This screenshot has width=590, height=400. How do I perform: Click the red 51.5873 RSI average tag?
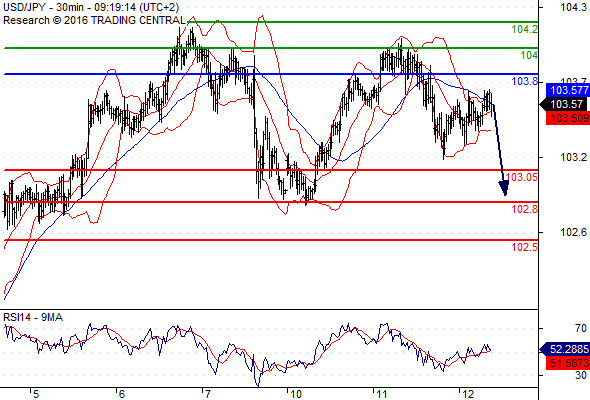[x=567, y=363]
